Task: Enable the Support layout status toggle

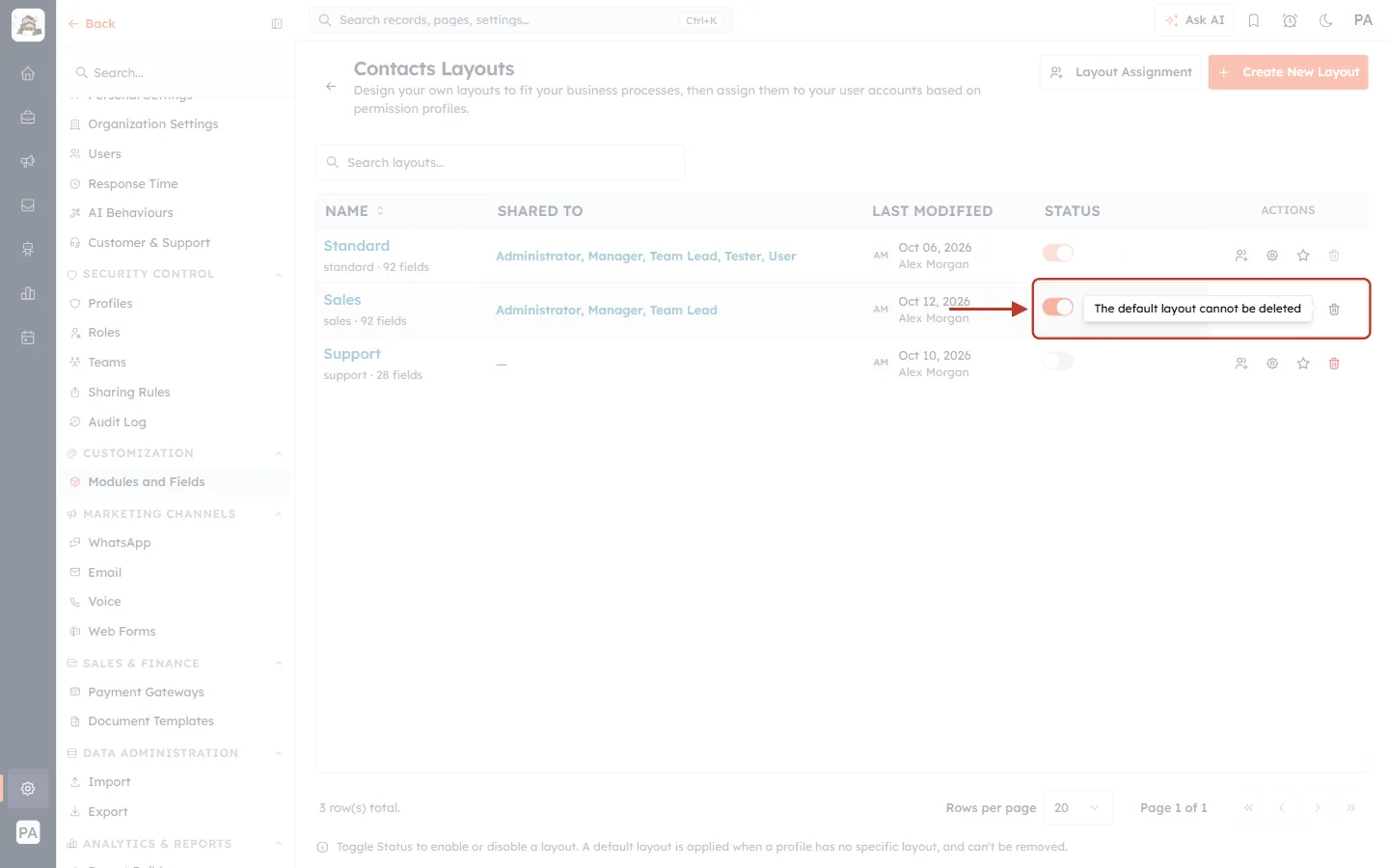Action: click(1058, 361)
